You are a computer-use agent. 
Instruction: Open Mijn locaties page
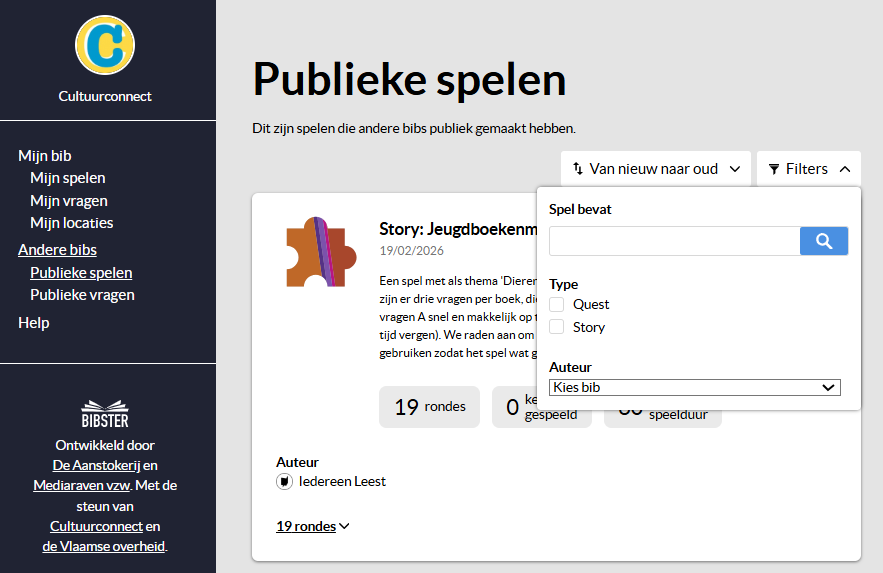click(x=72, y=223)
